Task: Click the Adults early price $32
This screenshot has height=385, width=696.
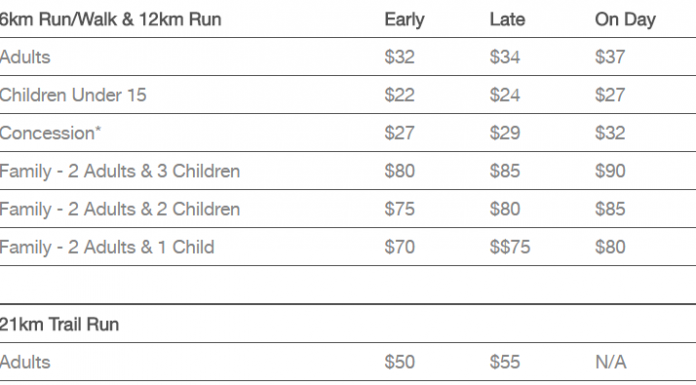Action: click(399, 57)
